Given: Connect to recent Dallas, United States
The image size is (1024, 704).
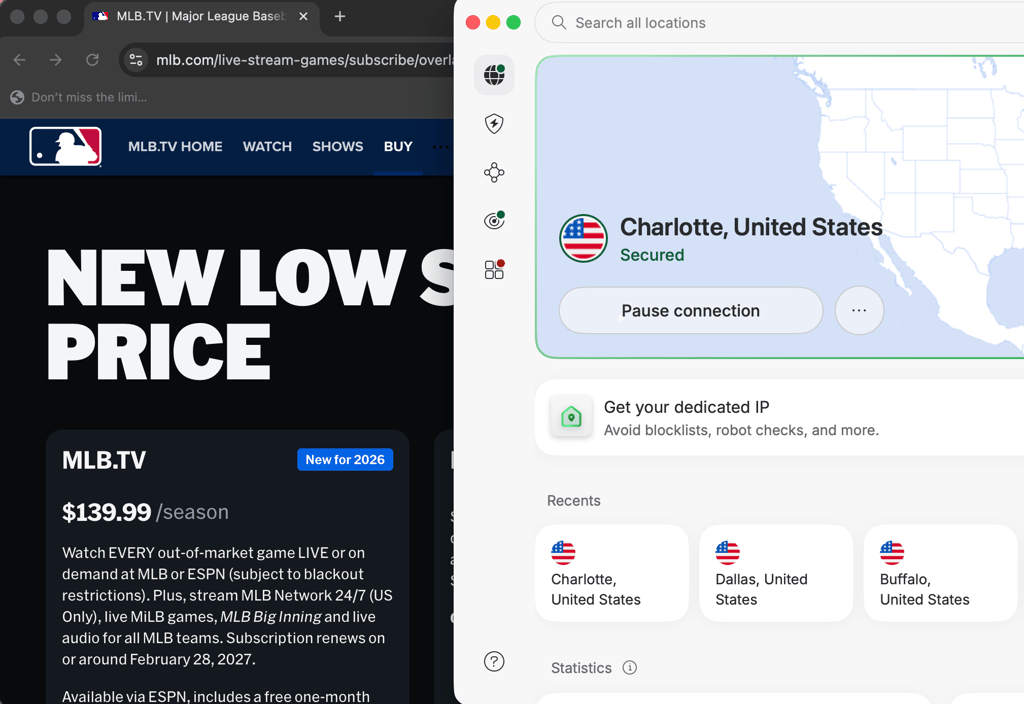Looking at the screenshot, I should (x=776, y=573).
